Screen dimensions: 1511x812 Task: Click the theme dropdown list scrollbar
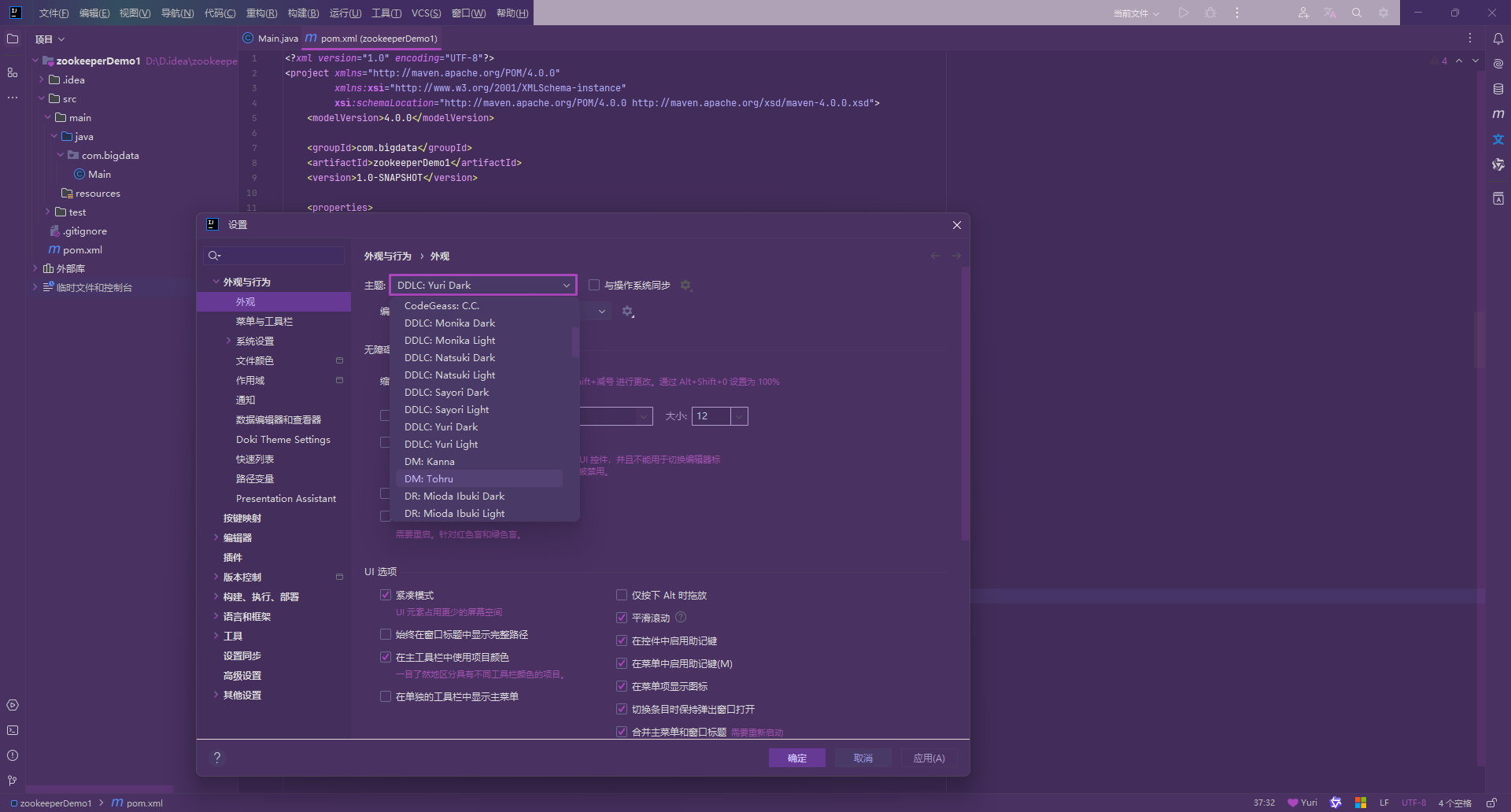(x=575, y=342)
